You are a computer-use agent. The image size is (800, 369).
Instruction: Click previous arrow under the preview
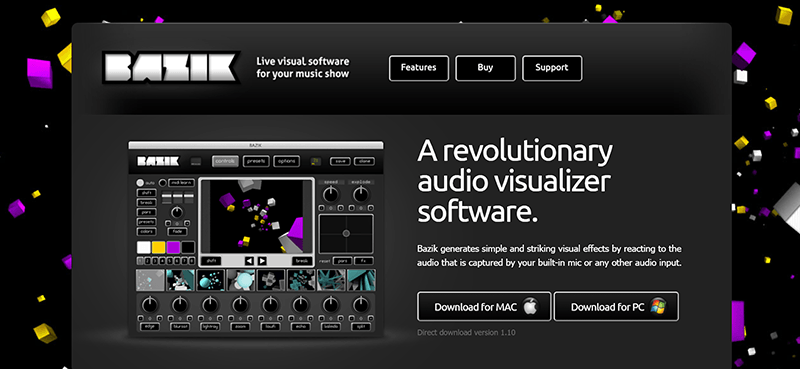pos(249,261)
